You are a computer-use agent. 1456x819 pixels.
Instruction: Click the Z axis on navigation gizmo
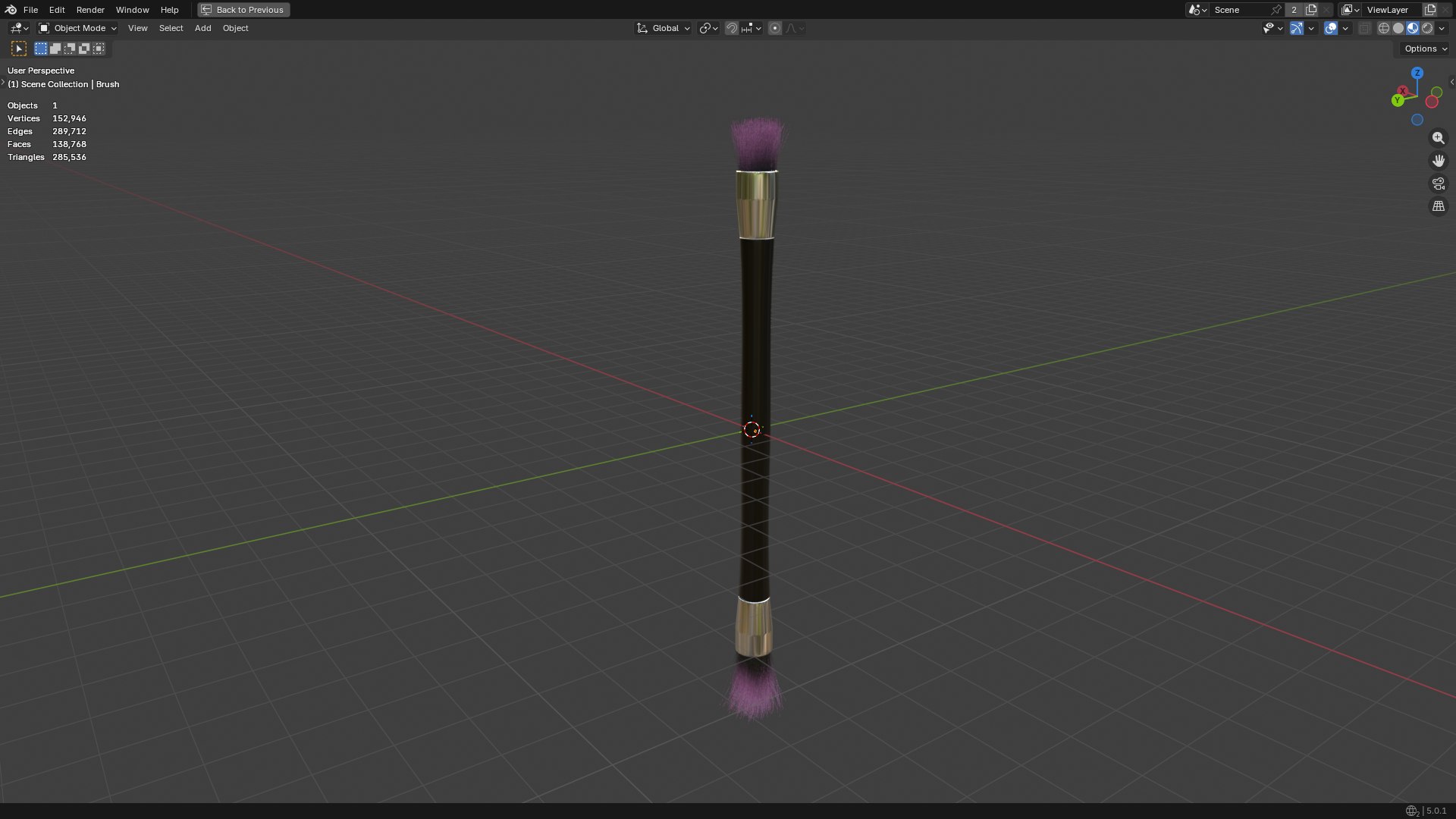[1417, 73]
